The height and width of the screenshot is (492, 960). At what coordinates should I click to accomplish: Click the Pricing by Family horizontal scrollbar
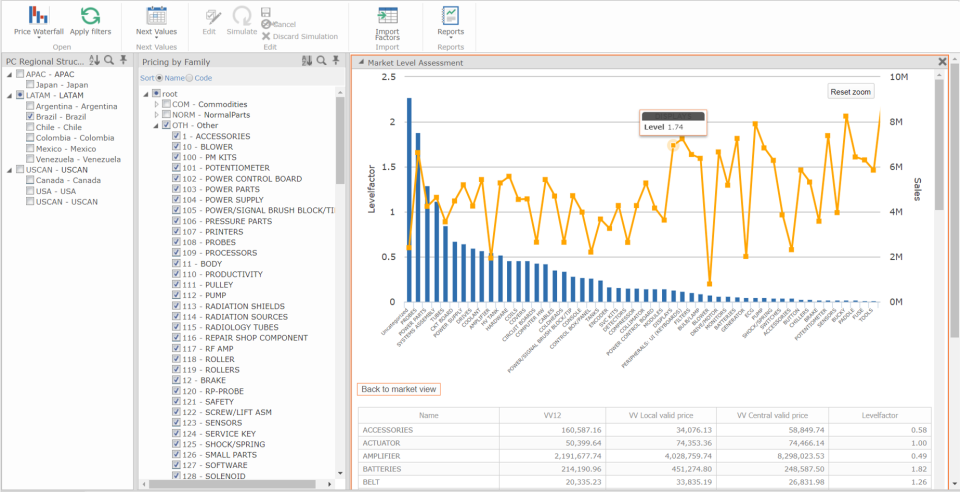pyautogui.click(x=233, y=484)
